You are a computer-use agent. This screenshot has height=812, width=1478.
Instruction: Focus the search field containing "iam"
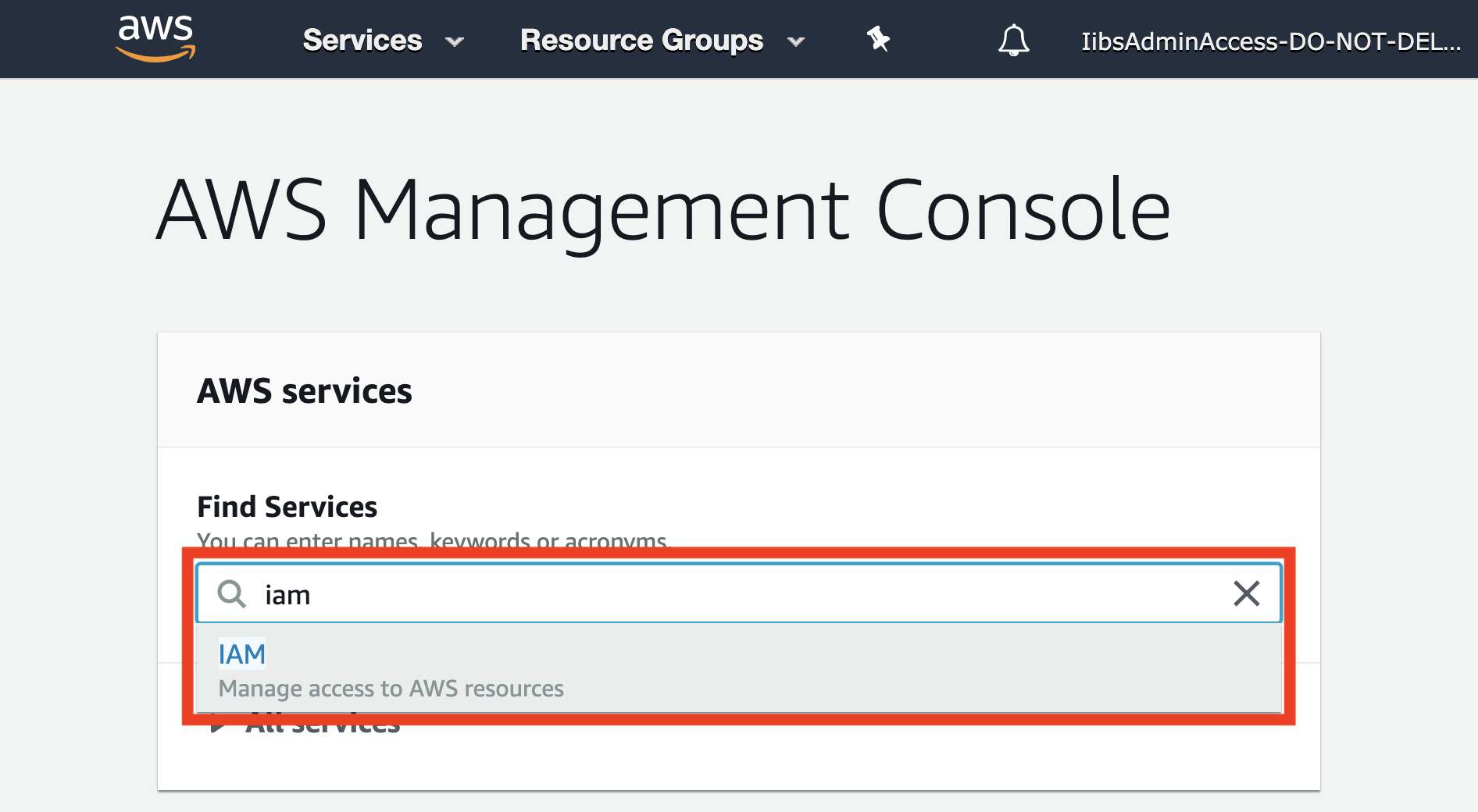point(703,594)
